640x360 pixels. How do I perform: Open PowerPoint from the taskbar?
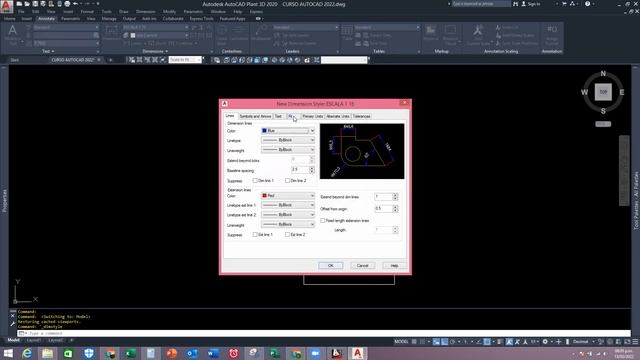coord(171,353)
